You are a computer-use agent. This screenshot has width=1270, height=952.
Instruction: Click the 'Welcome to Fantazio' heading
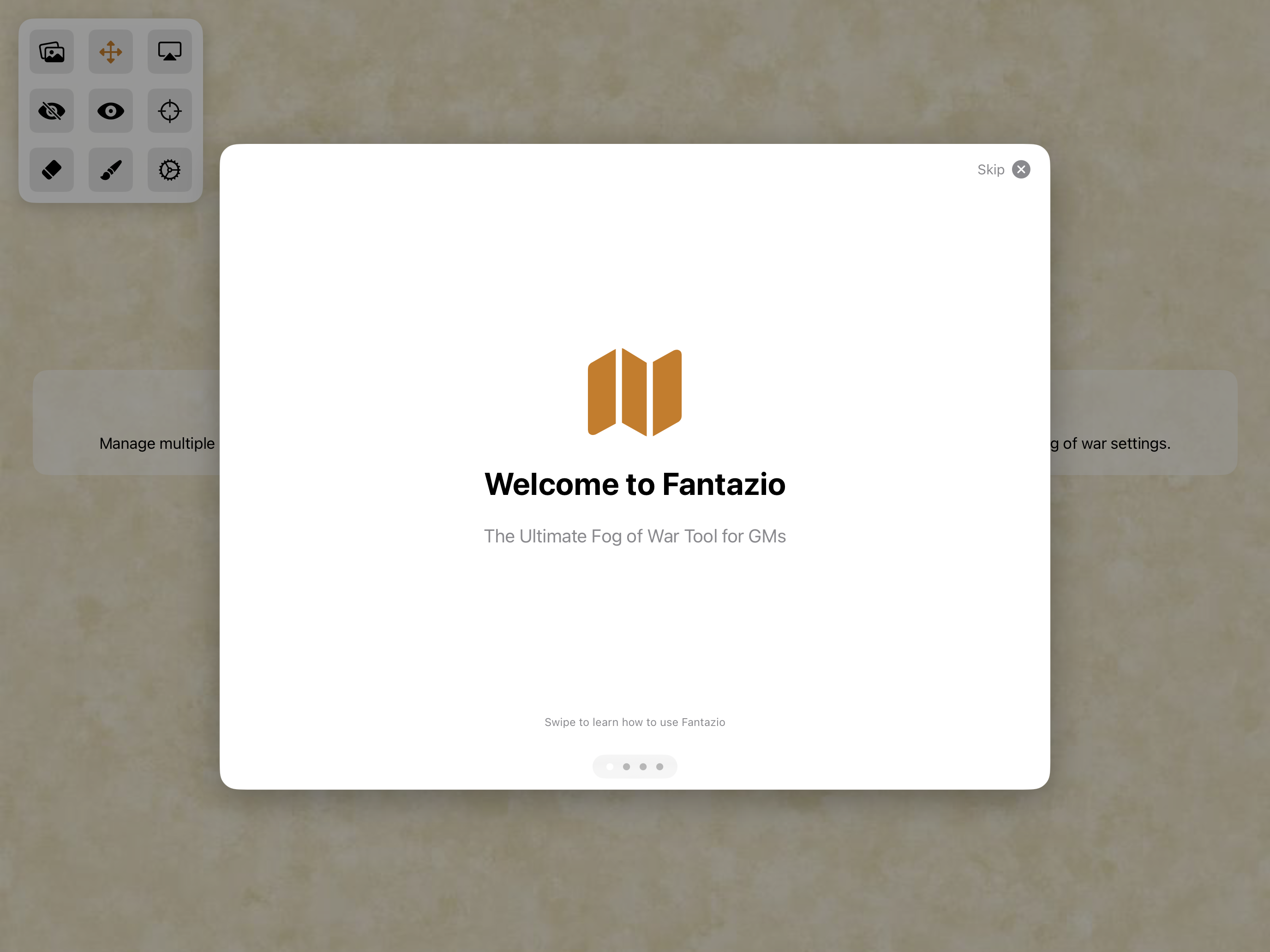point(635,484)
